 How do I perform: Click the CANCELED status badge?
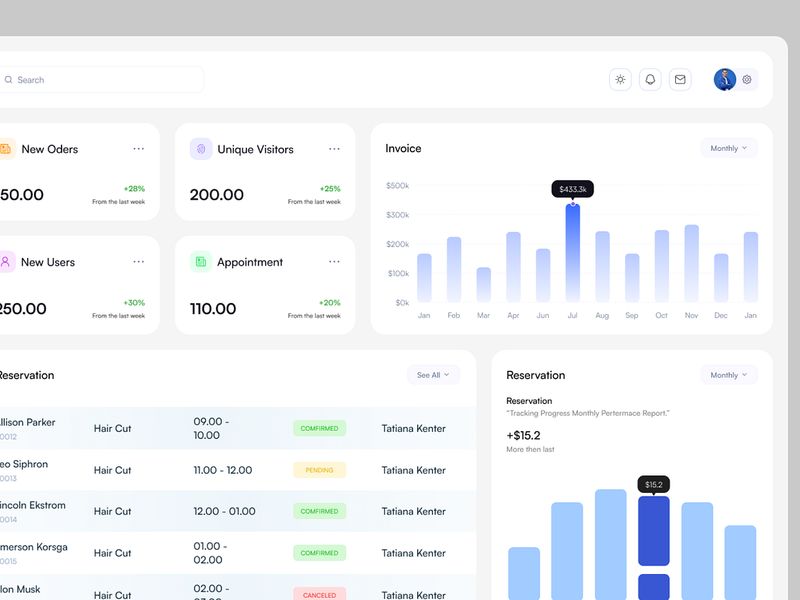point(319,594)
